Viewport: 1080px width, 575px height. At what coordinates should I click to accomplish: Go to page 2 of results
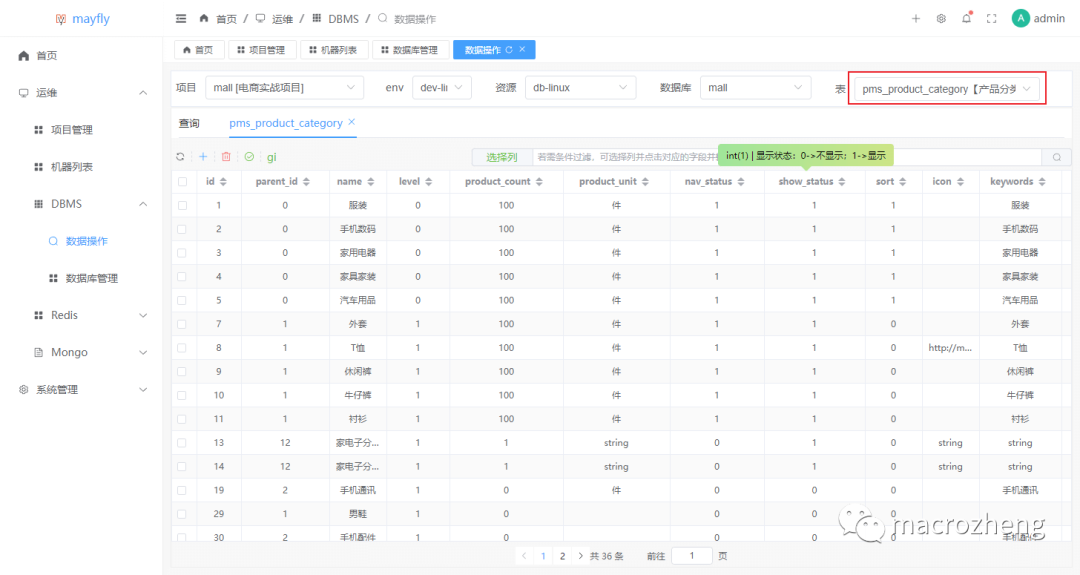coord(562,556)
